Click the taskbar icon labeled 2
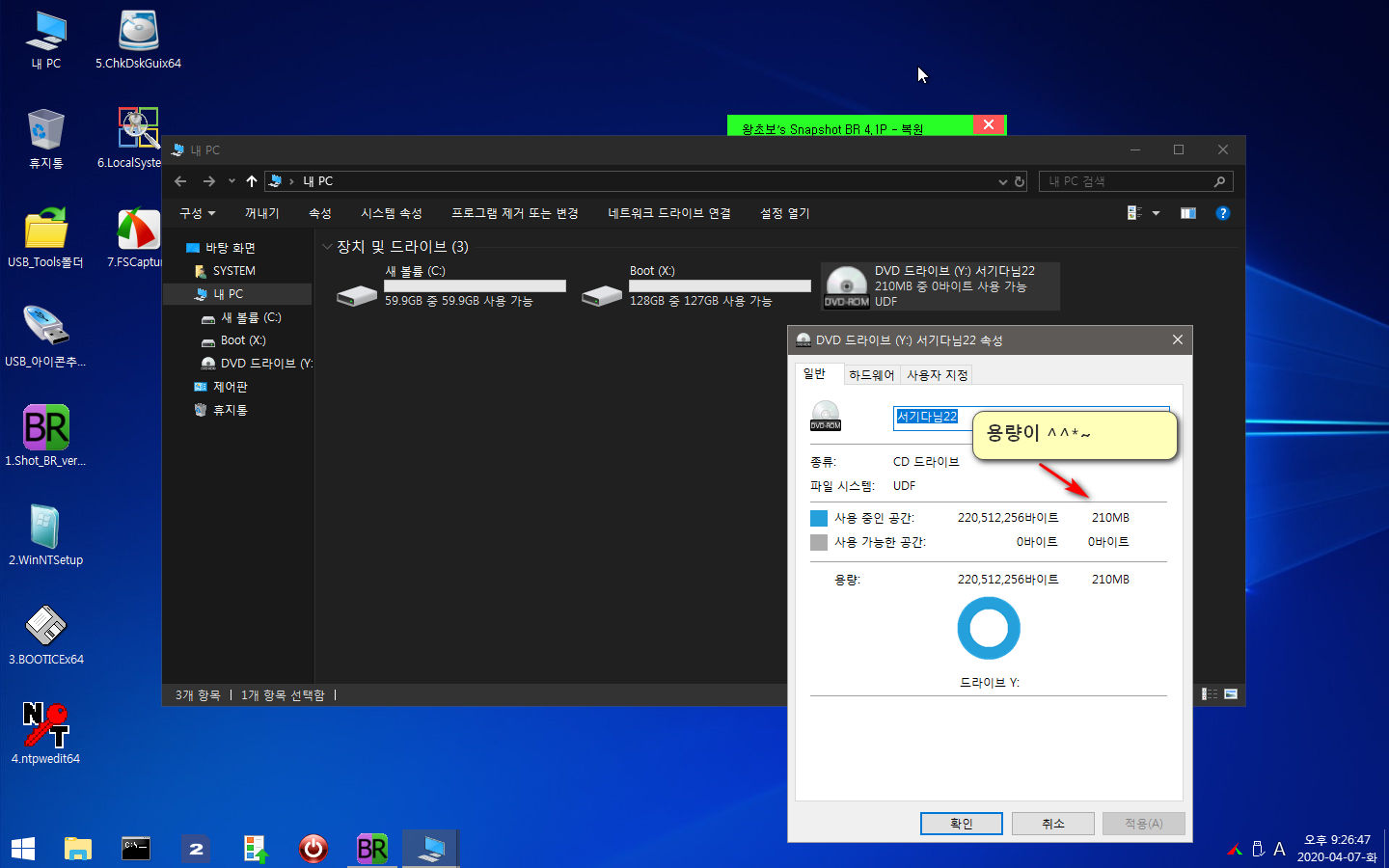The image size is (1389, 868). (195, 849)
